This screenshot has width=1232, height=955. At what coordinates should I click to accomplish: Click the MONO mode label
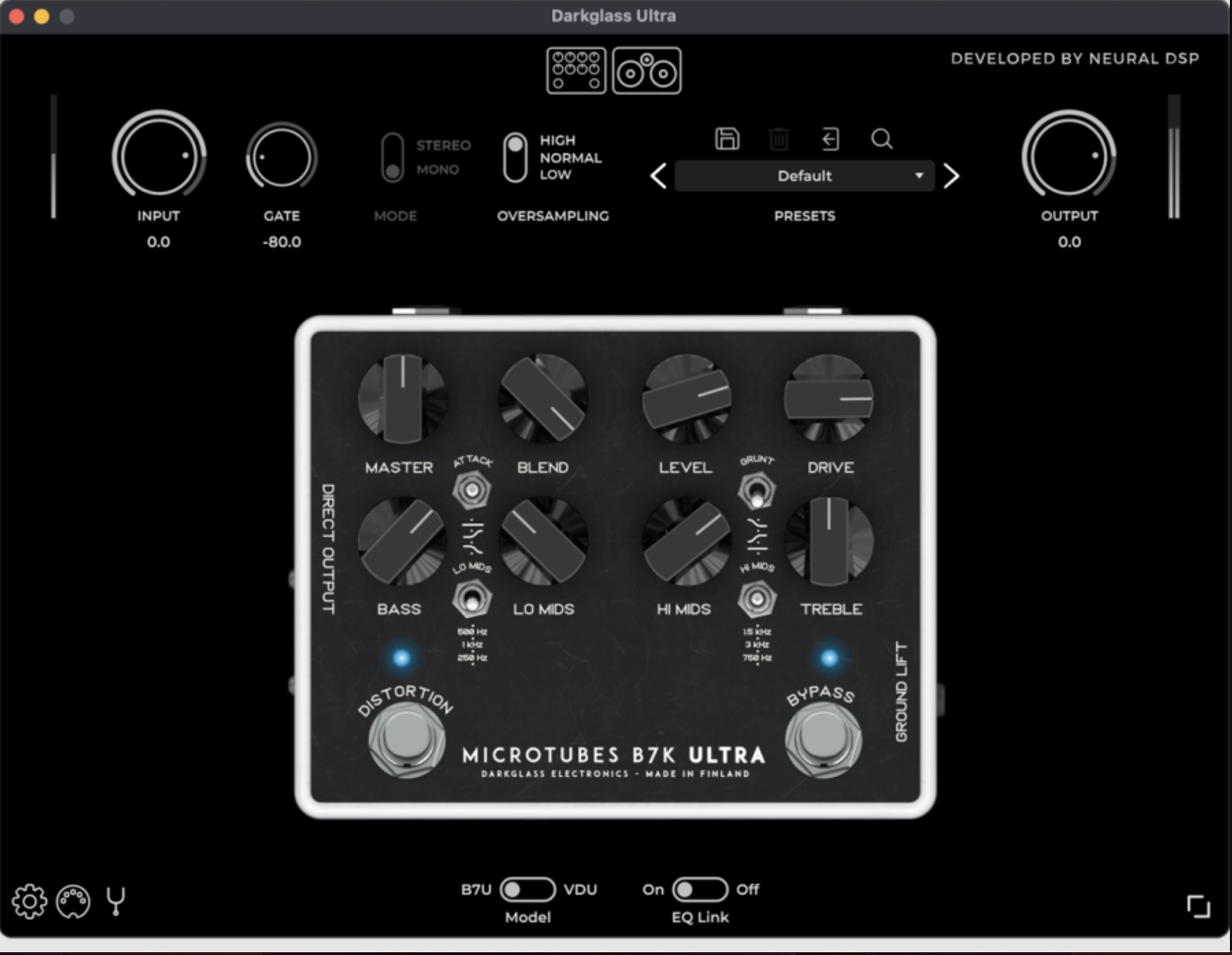click(438, 170)
